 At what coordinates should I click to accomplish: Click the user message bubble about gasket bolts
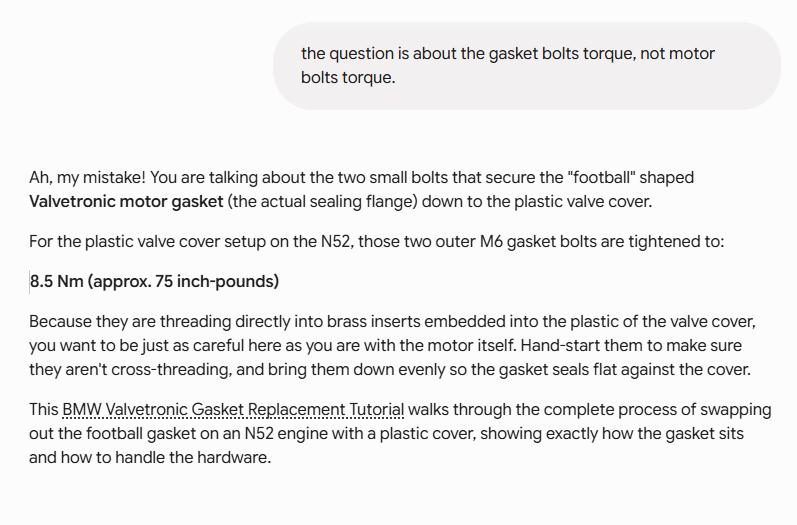pyautogui.click(x=527, y=66)
